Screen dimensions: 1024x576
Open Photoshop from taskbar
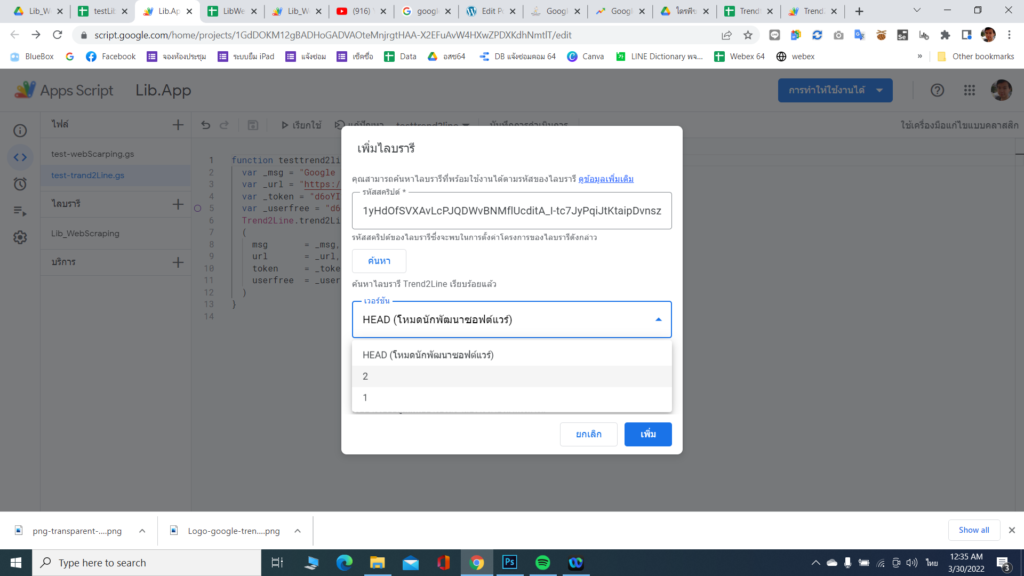[x=509, y=562]
